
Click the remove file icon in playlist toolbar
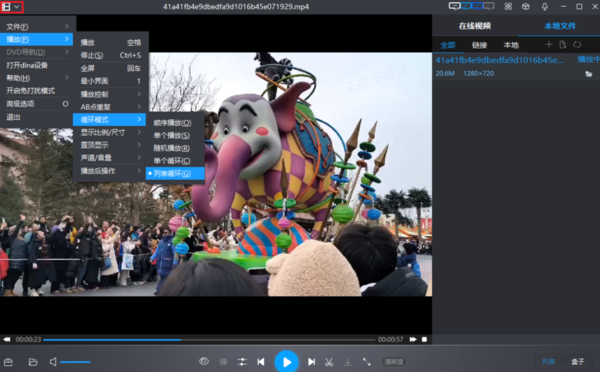pyautogui.click(x=562, y=44)
